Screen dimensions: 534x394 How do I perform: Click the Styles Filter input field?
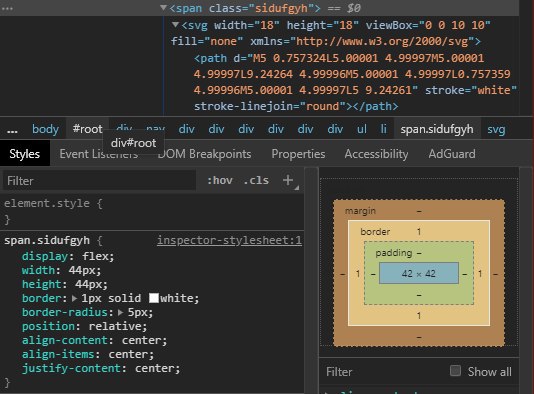coord(99,180)
